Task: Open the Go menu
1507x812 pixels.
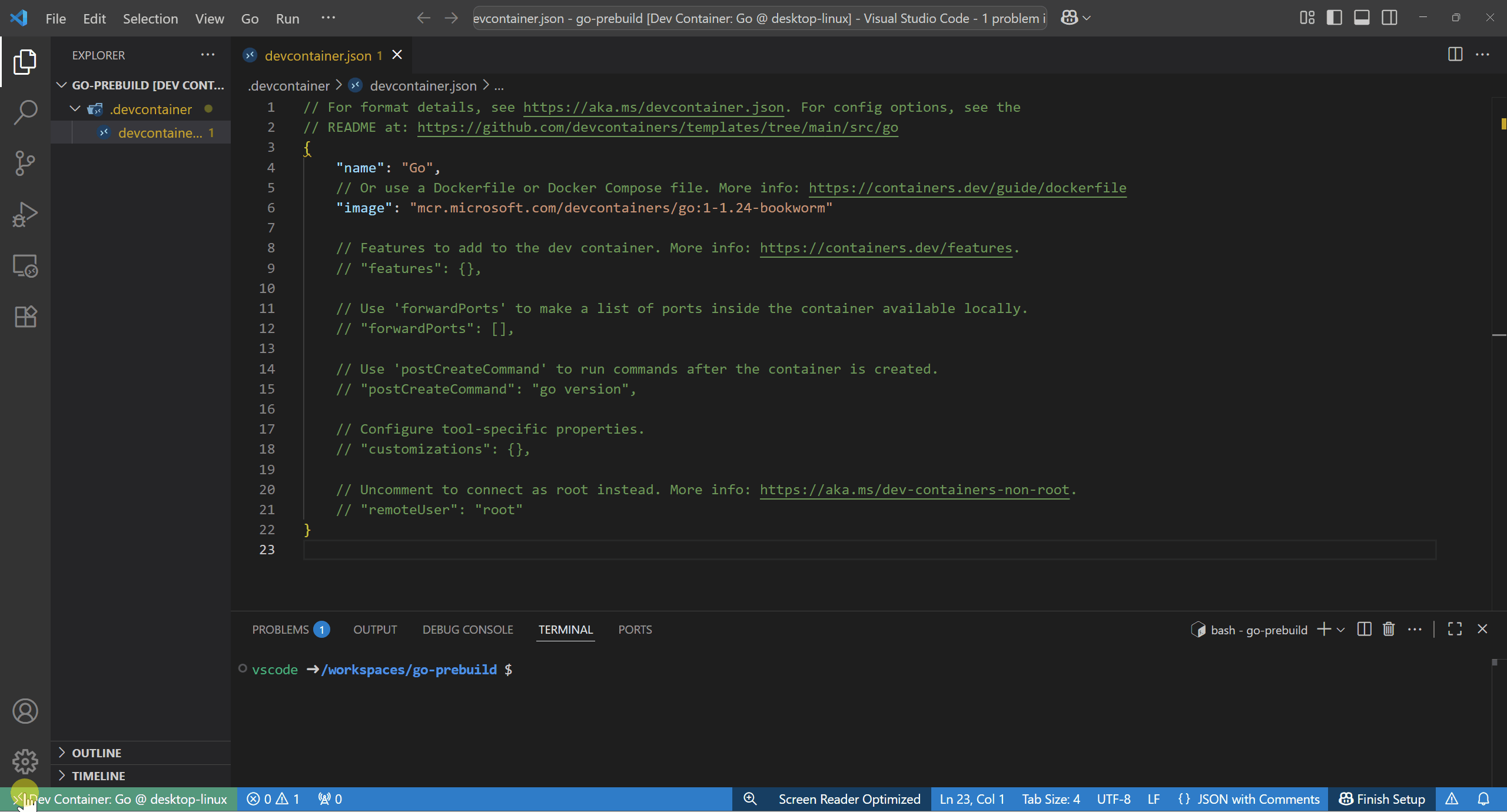Action: tap(250, 18)
